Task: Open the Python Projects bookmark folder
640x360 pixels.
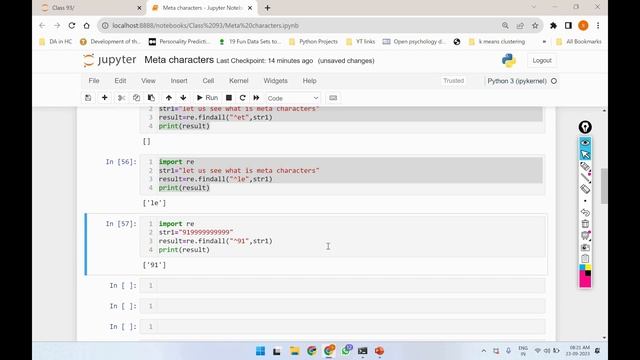Action: 313,42
